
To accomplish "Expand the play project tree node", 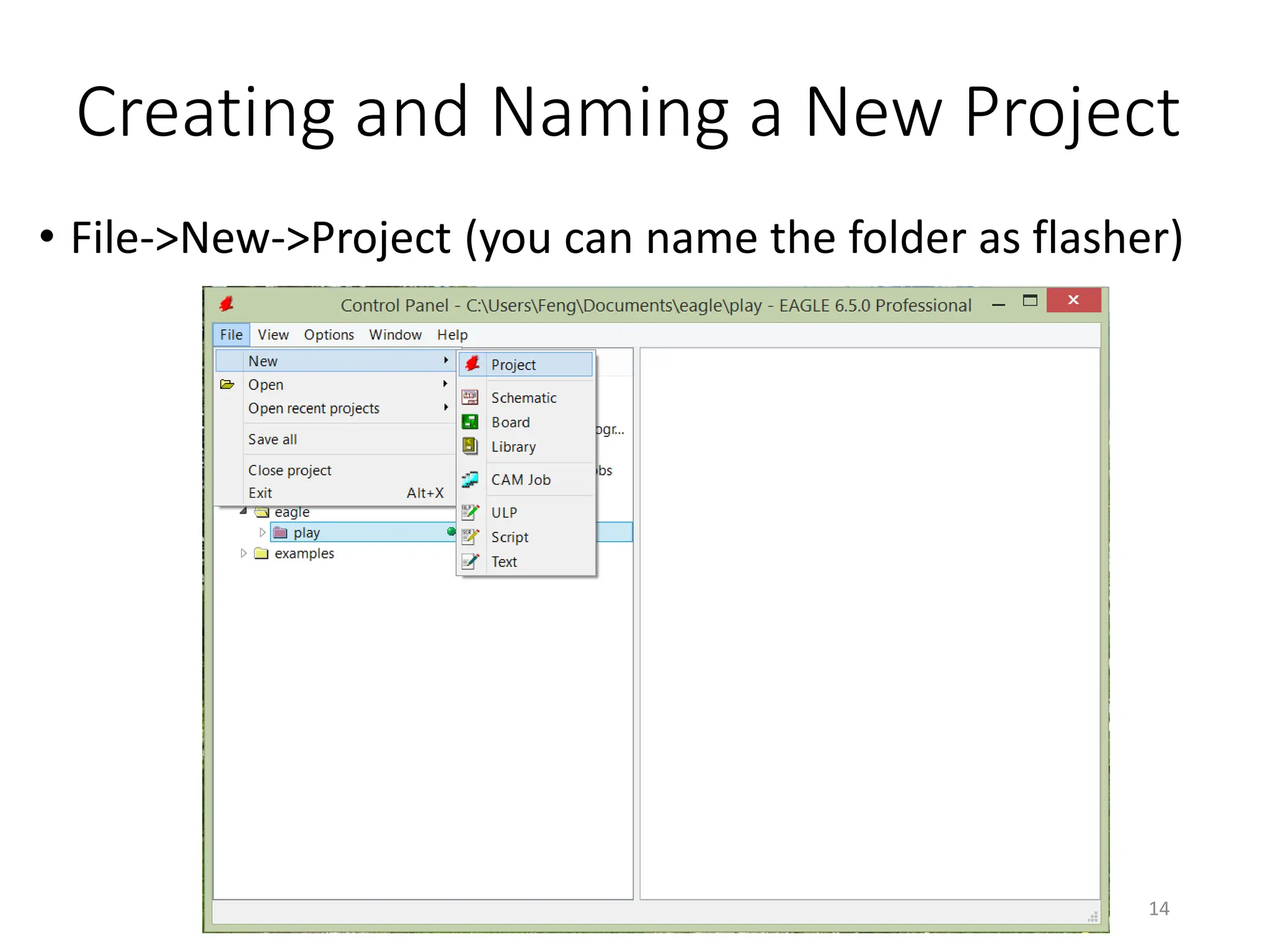I will 262,532.
